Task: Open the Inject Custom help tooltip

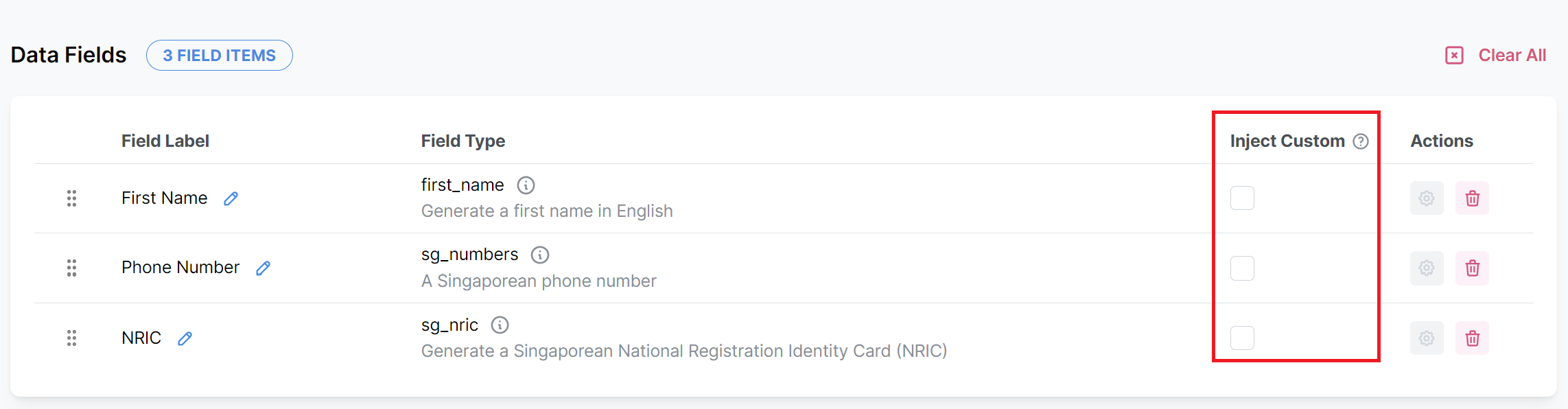Action: [1361, 141]
